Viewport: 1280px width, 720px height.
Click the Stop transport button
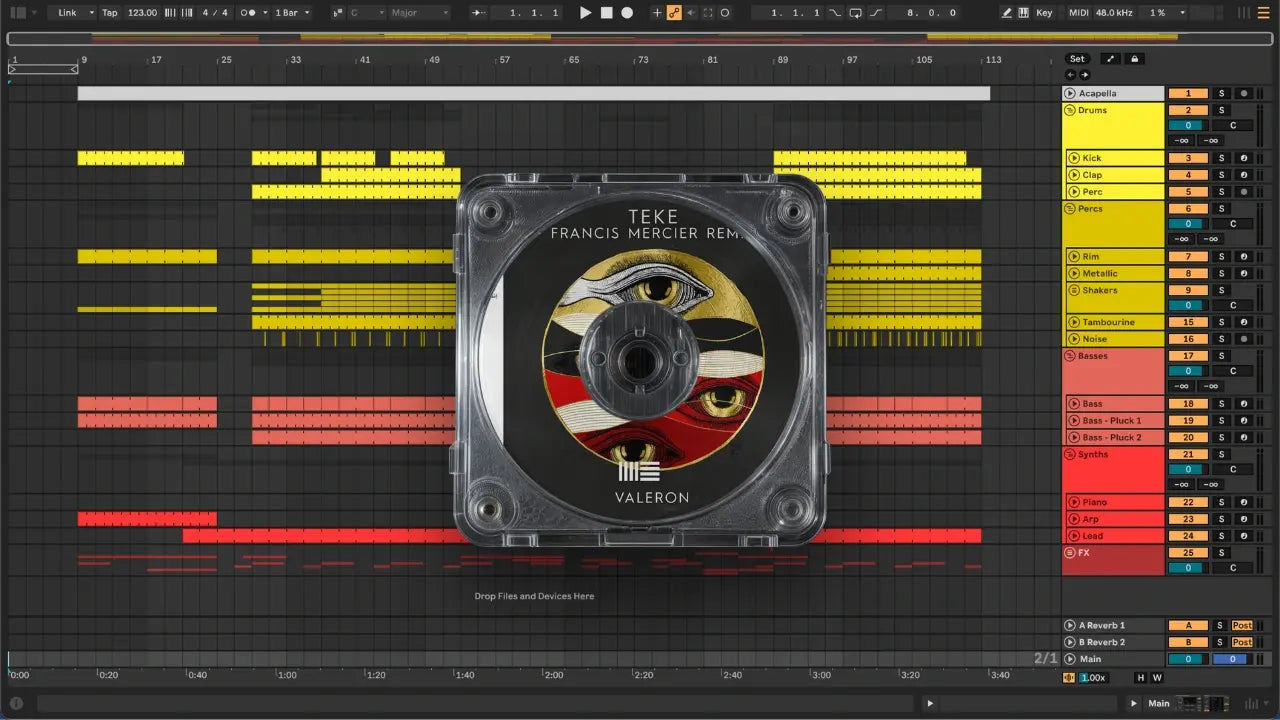(607, 13)
